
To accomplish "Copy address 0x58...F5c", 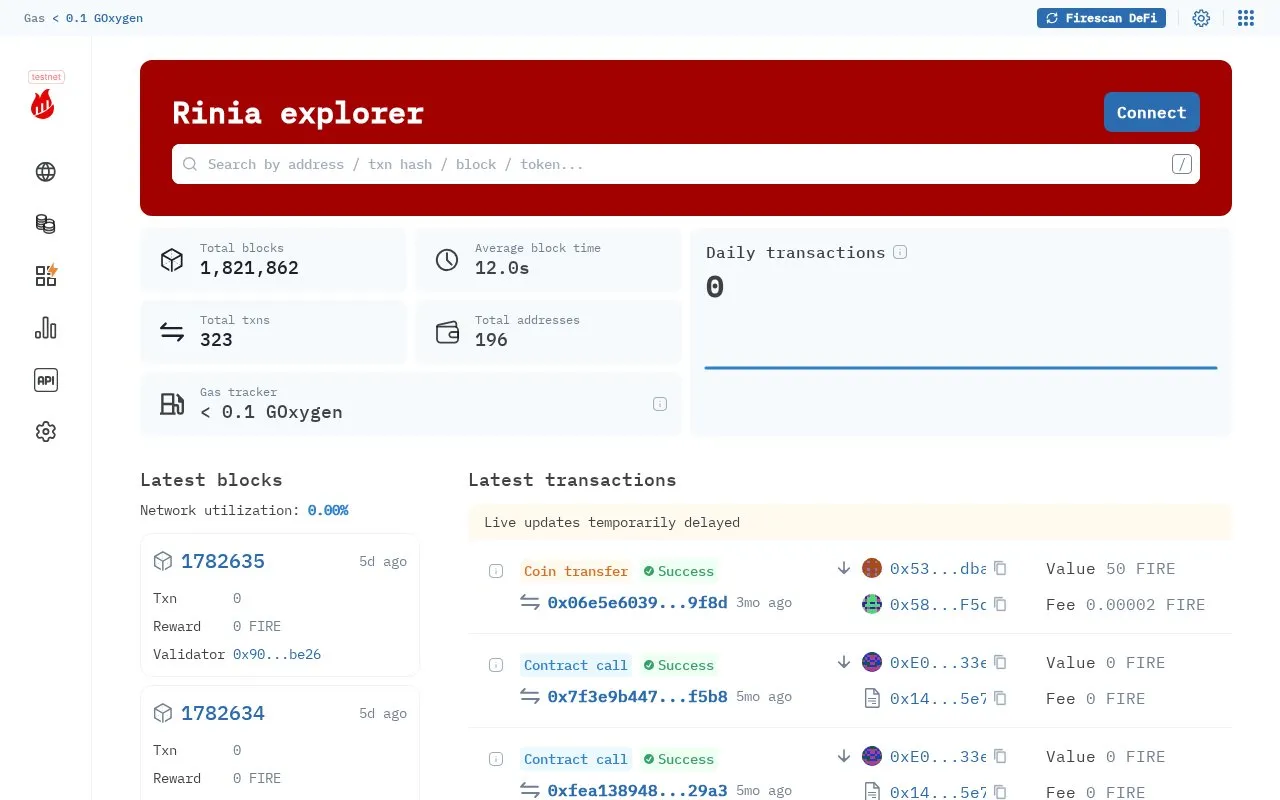I will [x=1000, y=604].
